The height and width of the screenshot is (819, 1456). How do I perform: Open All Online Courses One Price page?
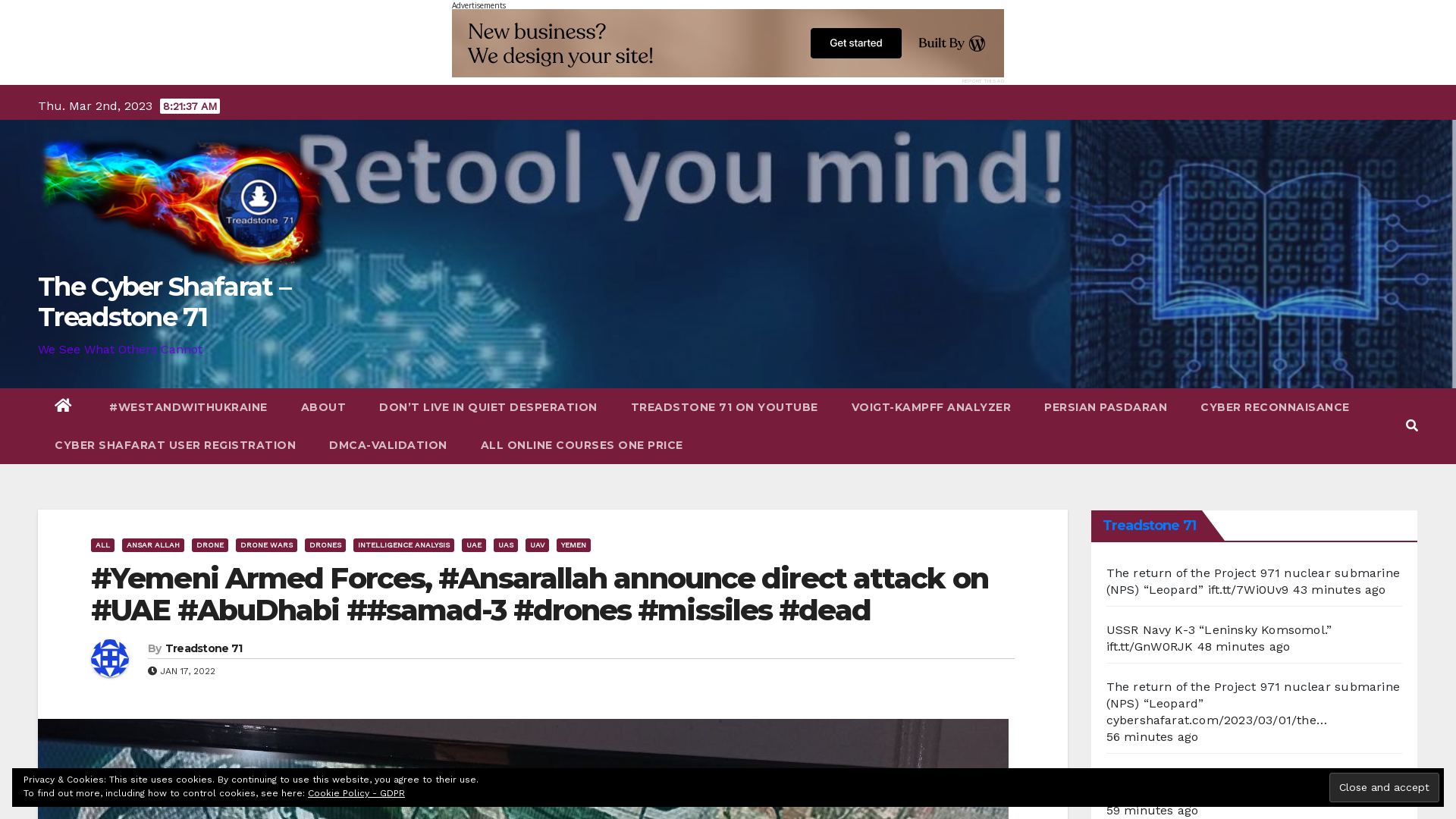(582, 445)
